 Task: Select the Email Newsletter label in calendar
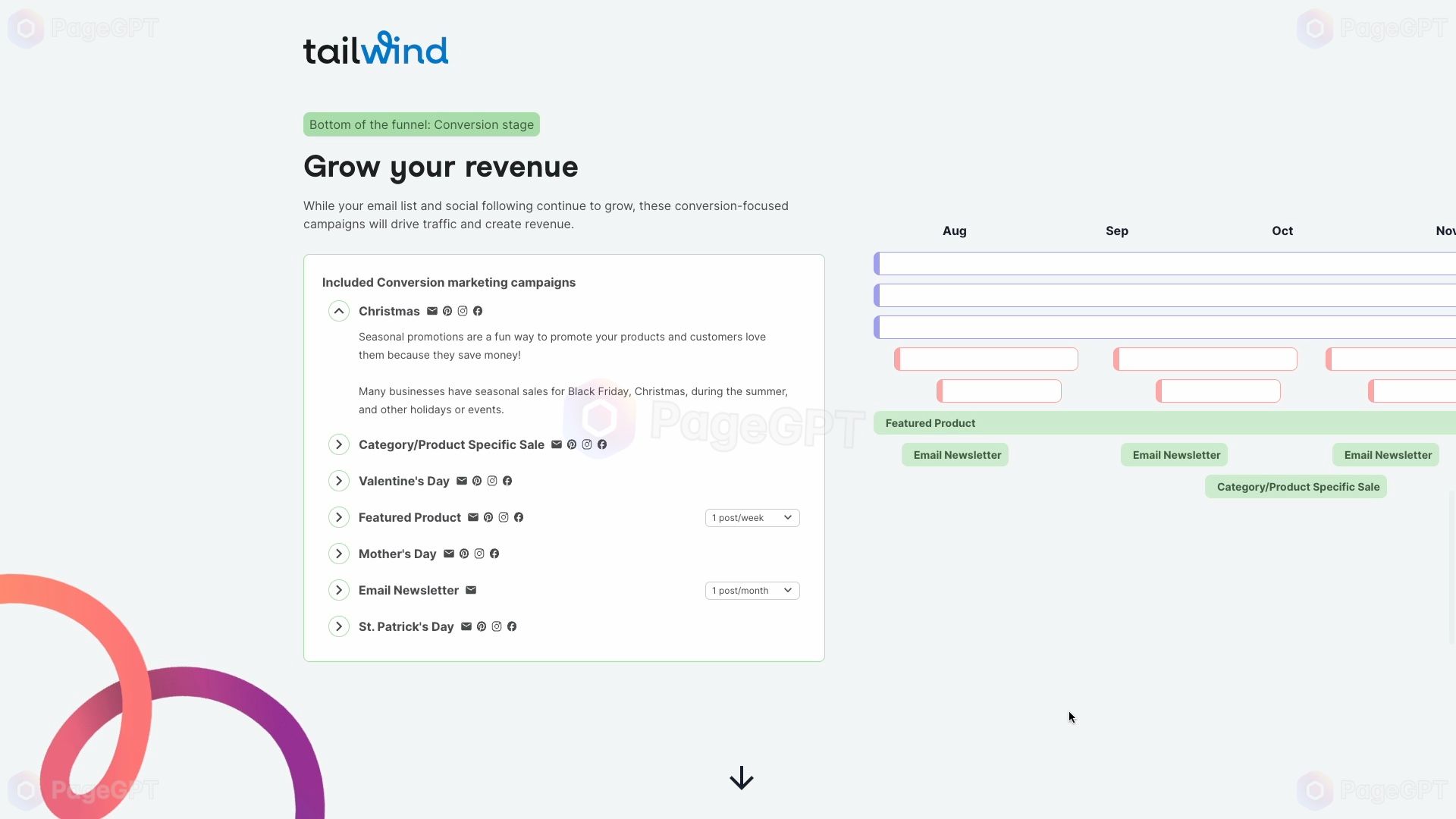tap(957, 455)
